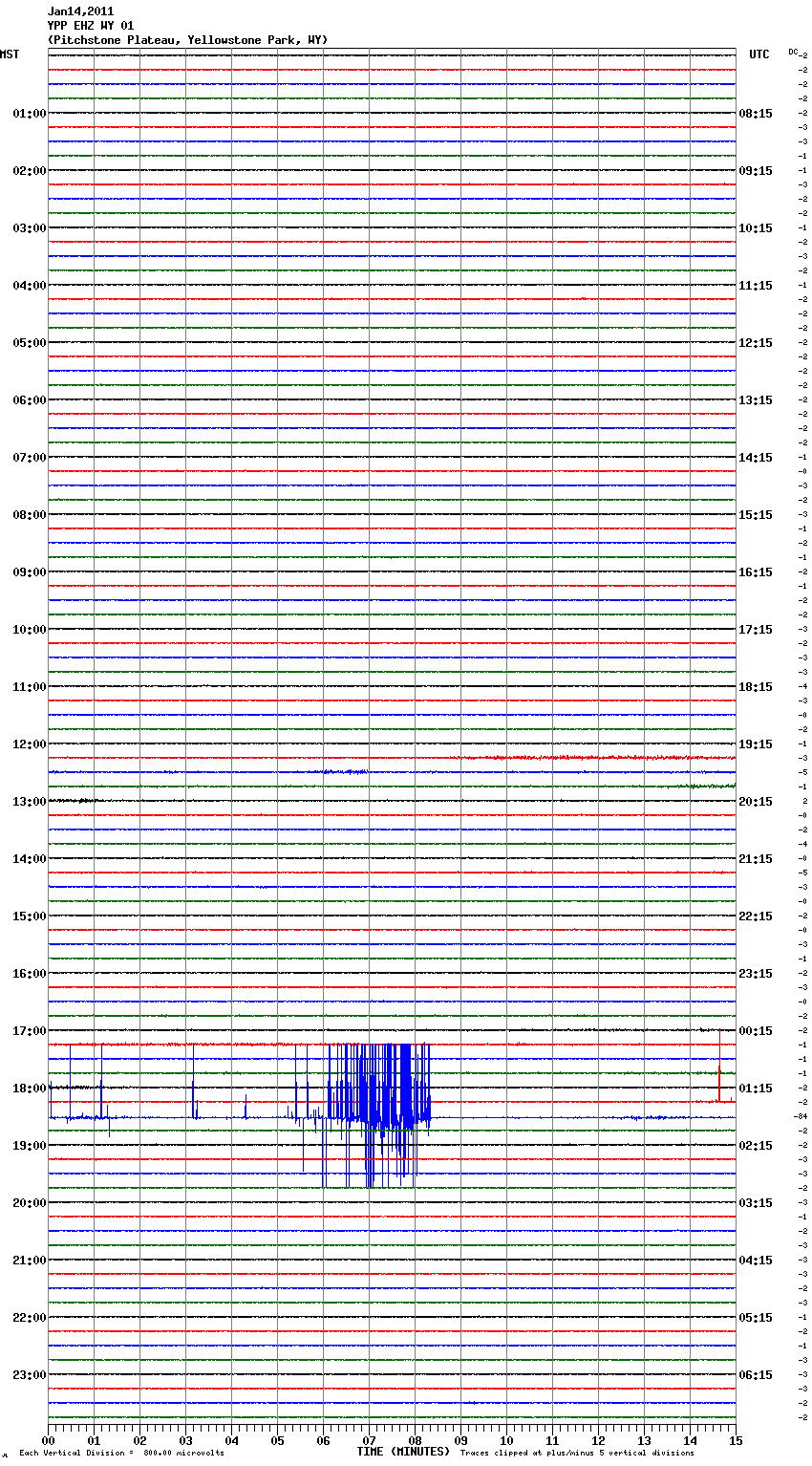
Task: Click the 02:15 UTC time label
Action: coord(756,1146)
